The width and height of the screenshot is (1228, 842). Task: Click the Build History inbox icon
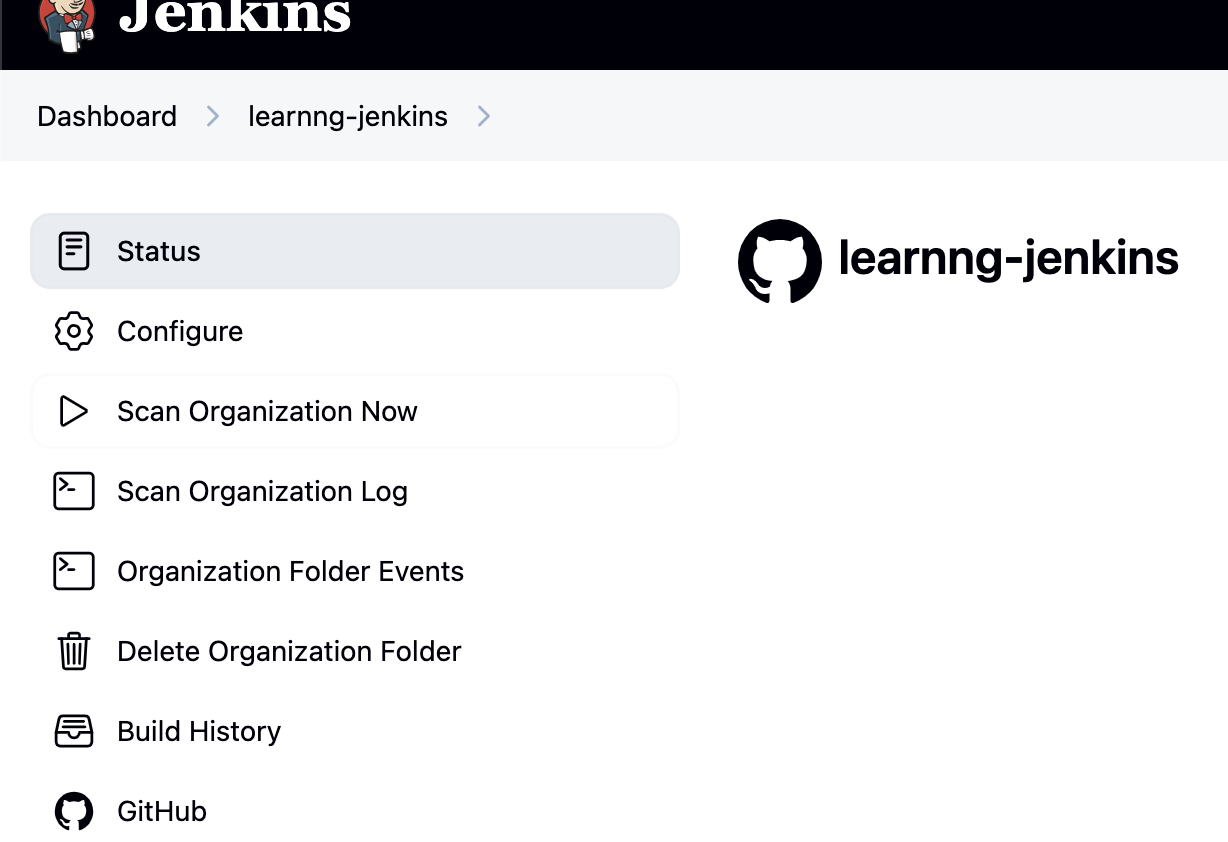74,731
